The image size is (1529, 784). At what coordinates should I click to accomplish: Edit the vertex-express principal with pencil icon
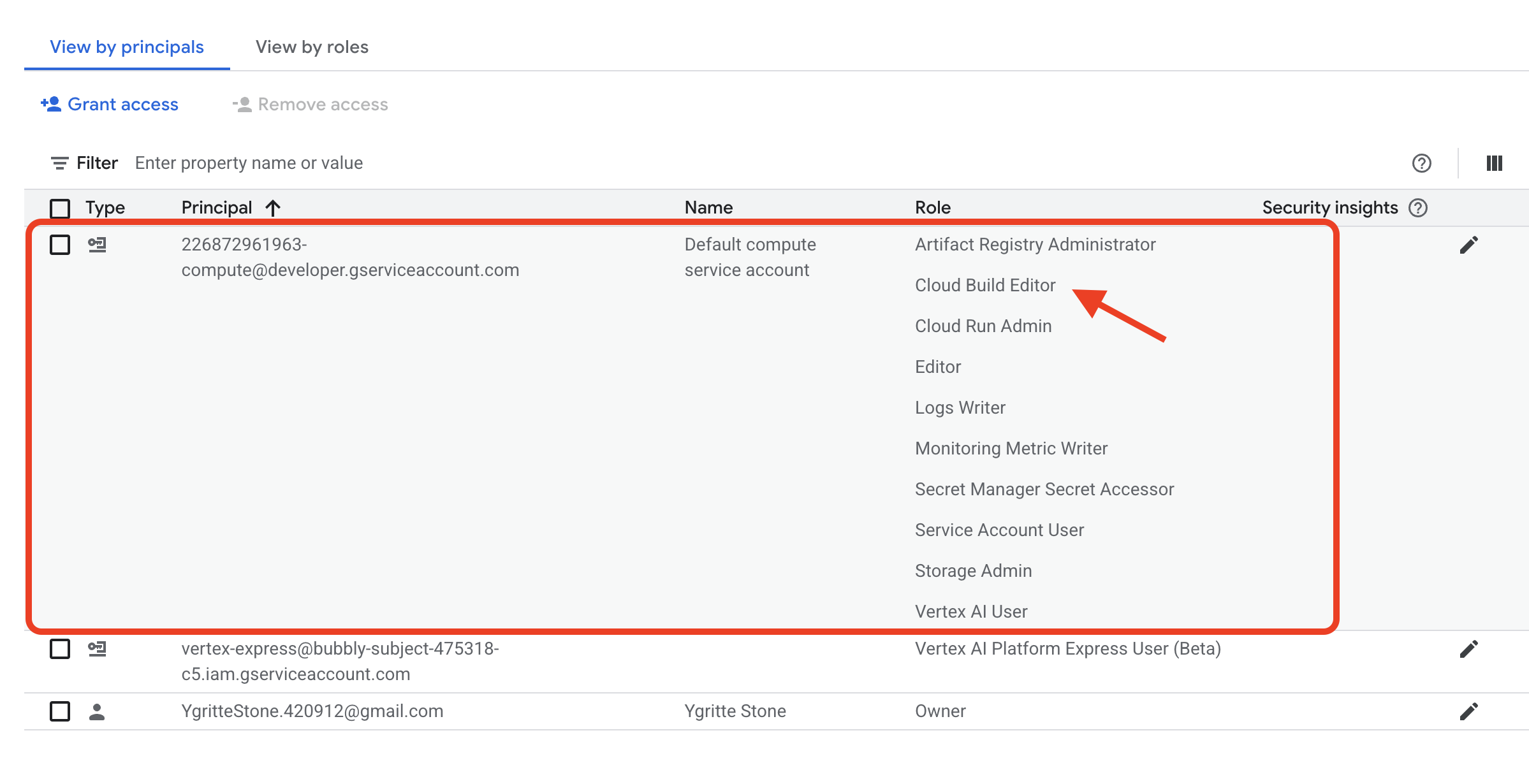pos(1468,649)
